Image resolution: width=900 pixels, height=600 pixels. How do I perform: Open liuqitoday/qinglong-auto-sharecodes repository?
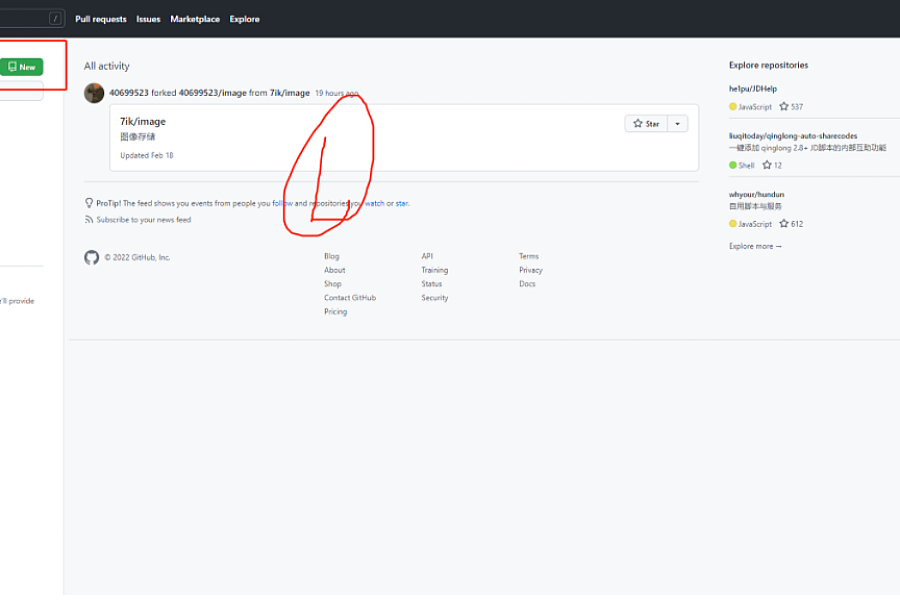click(x=793, y=136)
